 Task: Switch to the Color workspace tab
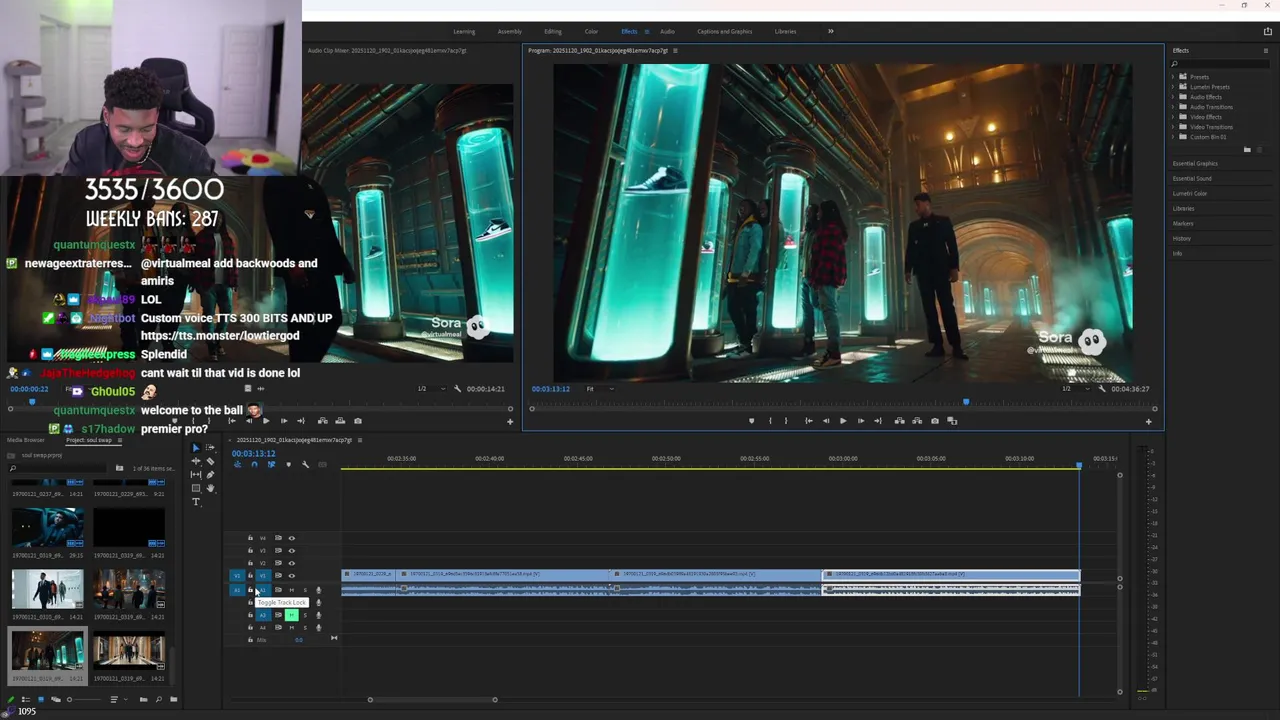point(591,31)
